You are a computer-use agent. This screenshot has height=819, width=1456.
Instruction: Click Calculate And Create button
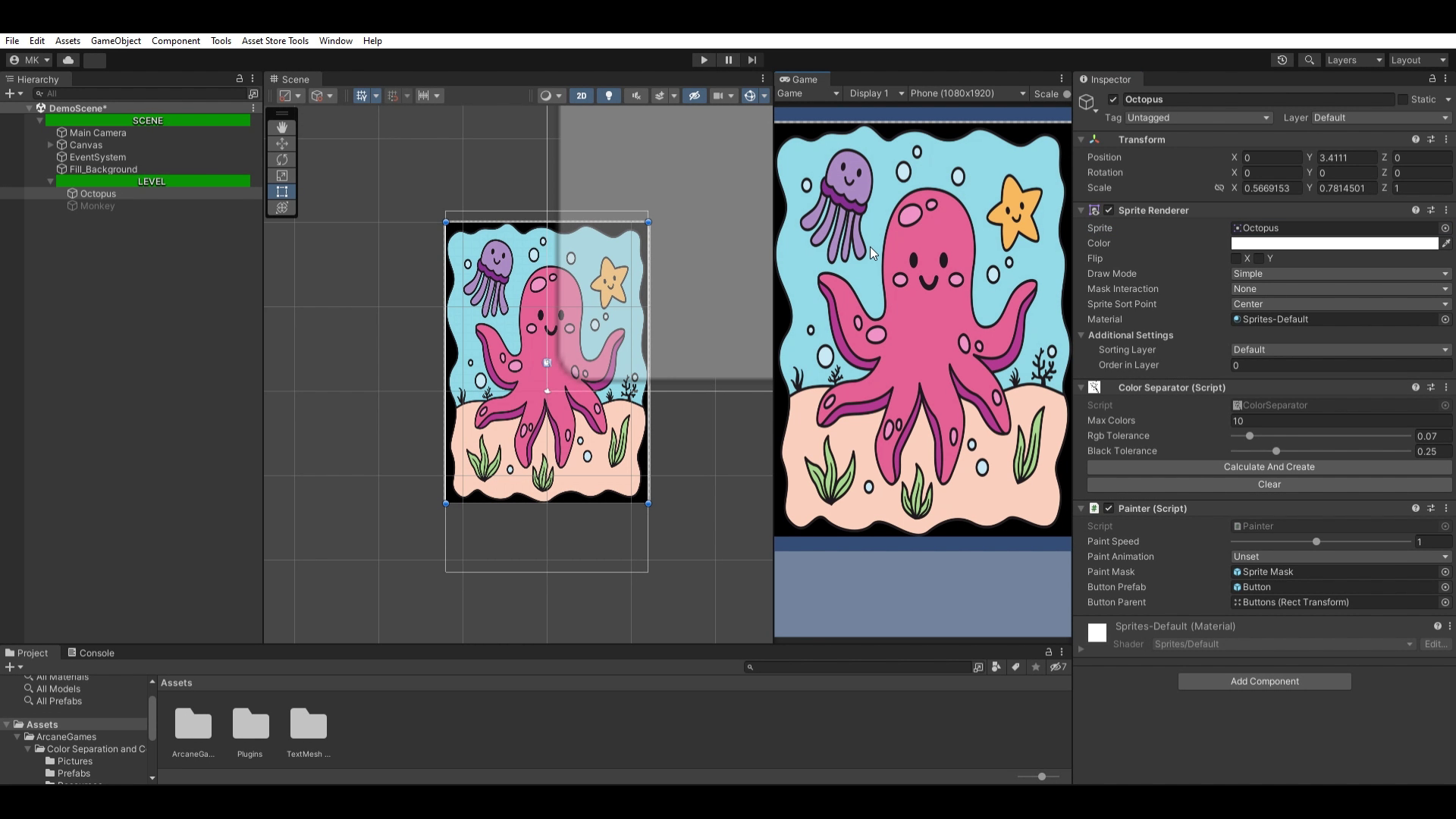click(x=1269, y=467)
